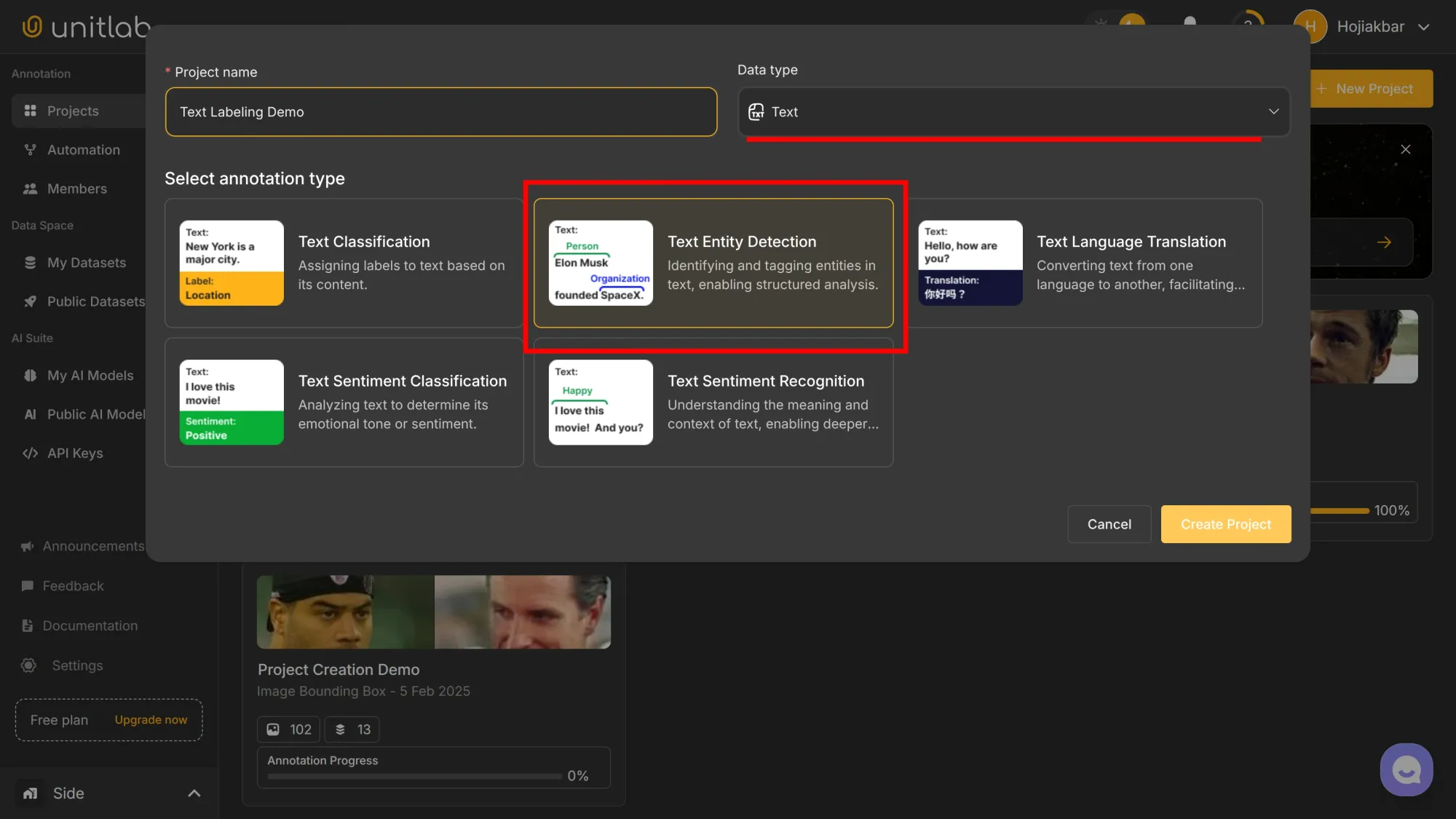
Task: Click the My AI Models icon
Action: pyautogui.click(x=29, y=375)
